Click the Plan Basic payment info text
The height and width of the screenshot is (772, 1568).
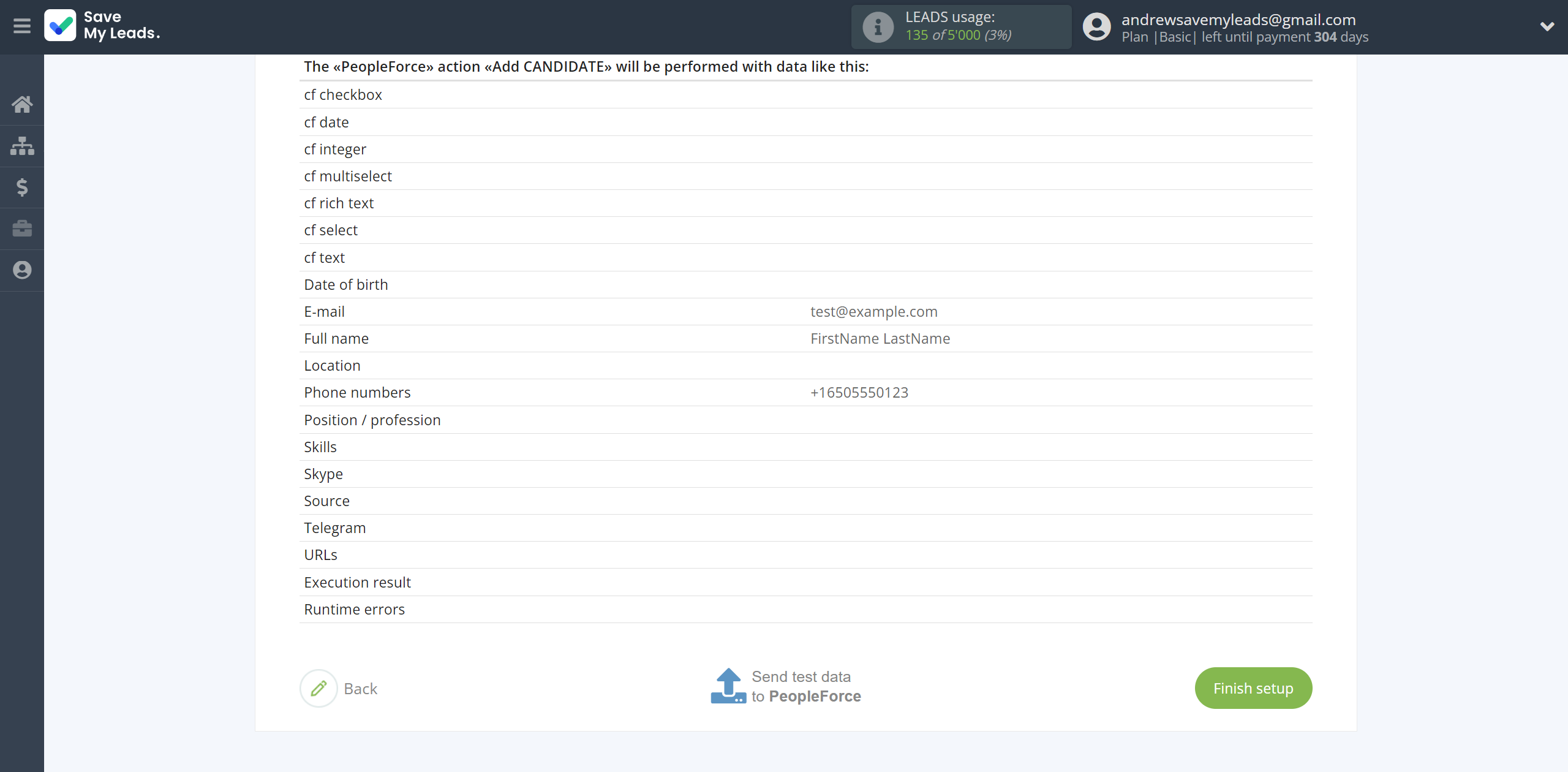[x=1245, y=37]
